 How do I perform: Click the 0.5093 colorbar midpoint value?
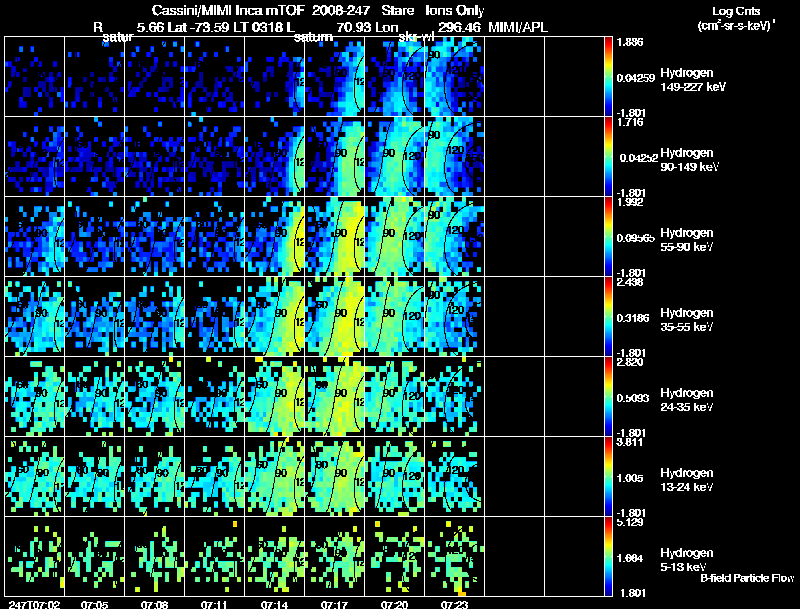pyautogui.click(x=633, y=398)
